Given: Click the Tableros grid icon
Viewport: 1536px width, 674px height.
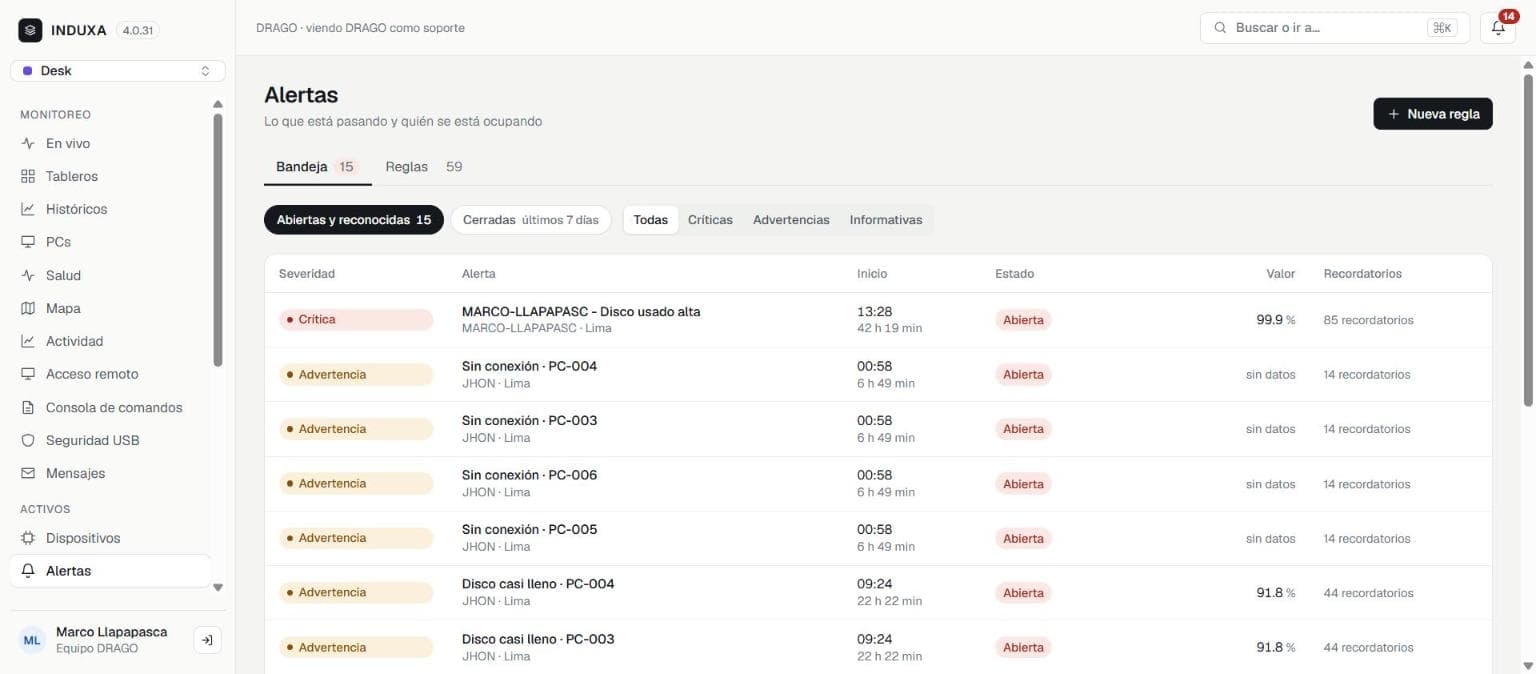Looking at the screenshot, I should [28, 176].
